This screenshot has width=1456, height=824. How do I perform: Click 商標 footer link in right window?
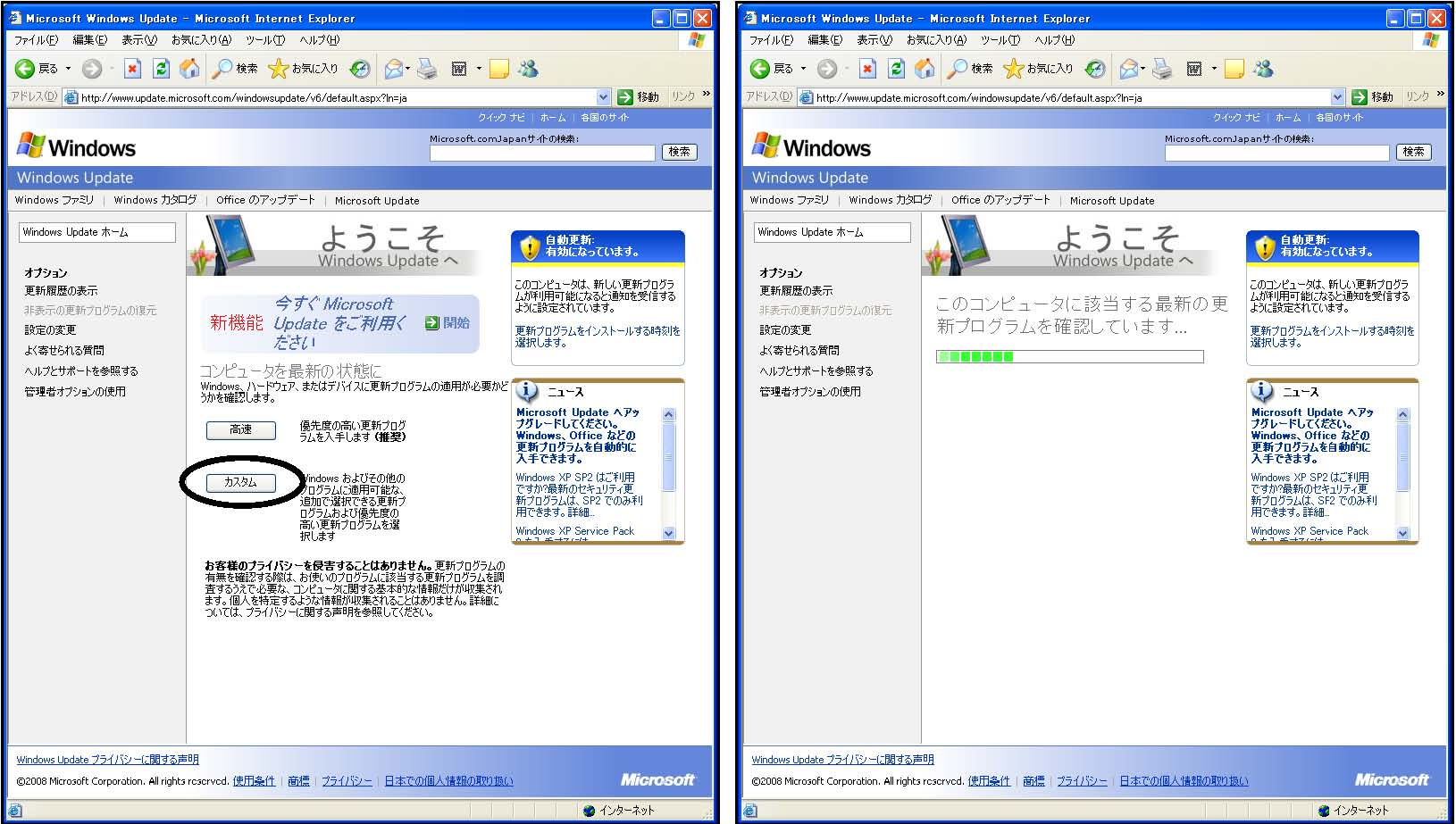pyautogui.click(x=1033, y=781)
